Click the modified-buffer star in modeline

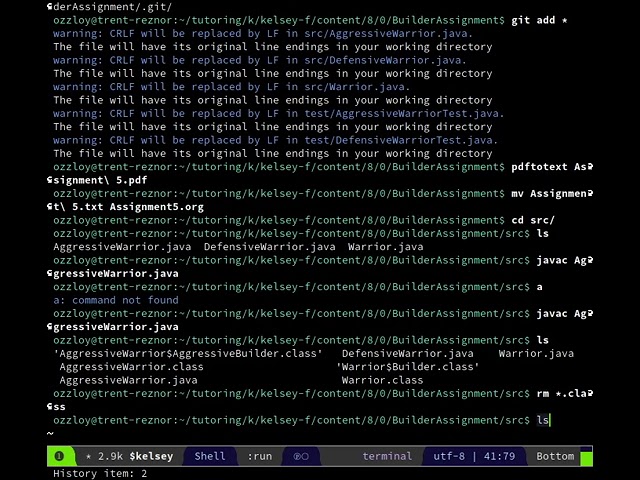(89, 456)
